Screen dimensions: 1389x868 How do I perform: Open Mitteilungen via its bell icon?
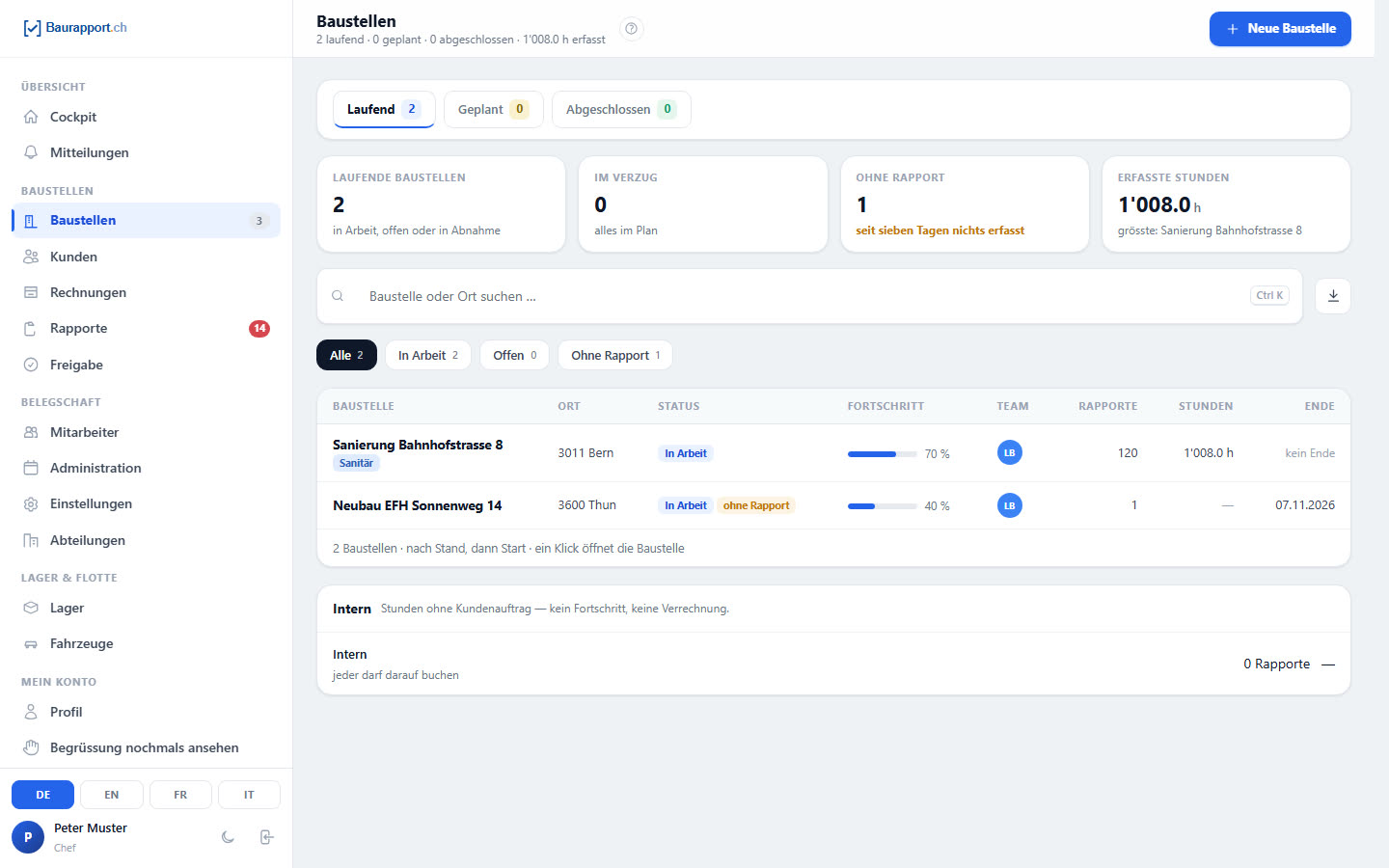click(x=31, y=152)
